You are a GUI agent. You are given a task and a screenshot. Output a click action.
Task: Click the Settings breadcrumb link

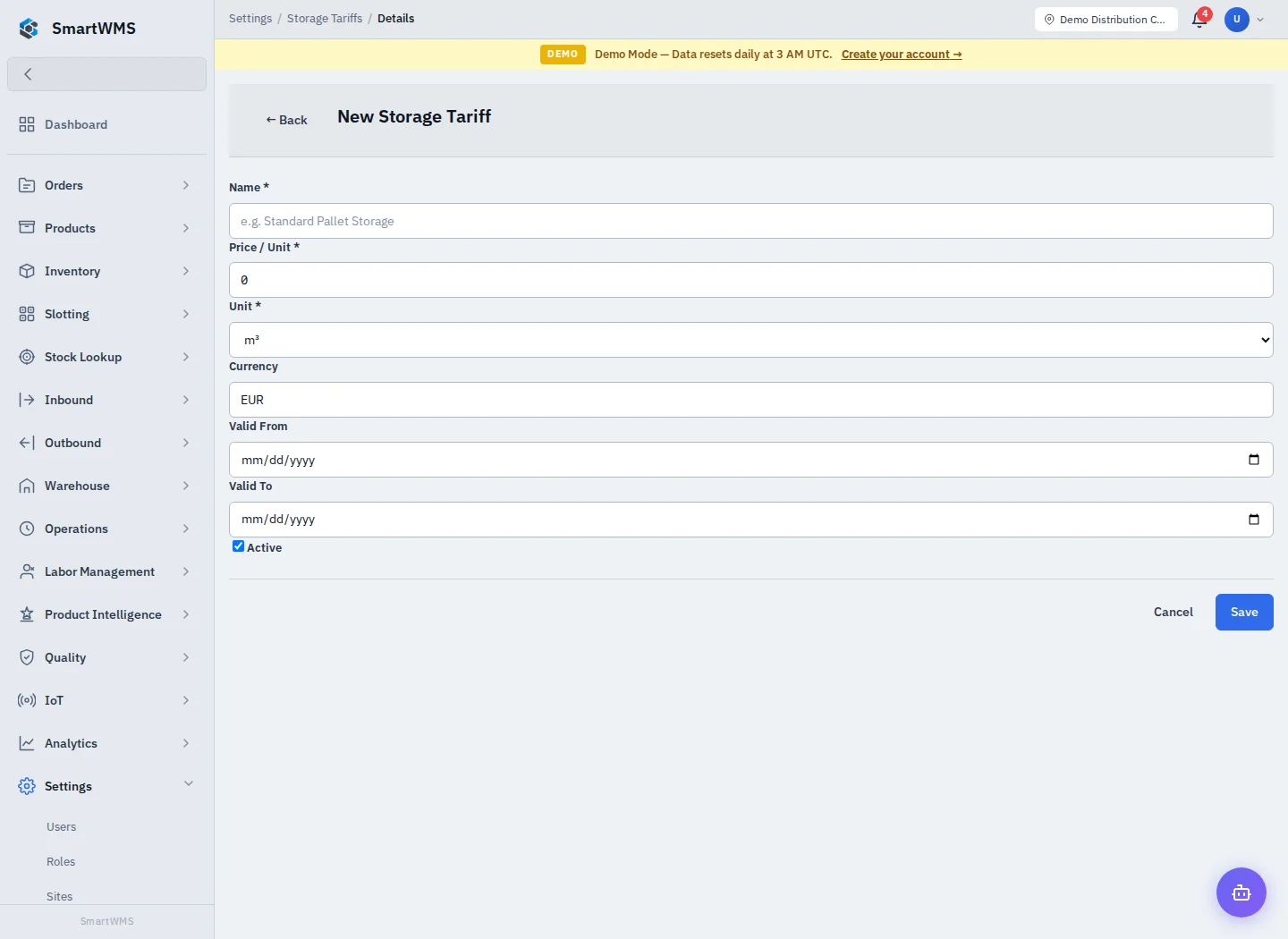click(x=250, y=18)
